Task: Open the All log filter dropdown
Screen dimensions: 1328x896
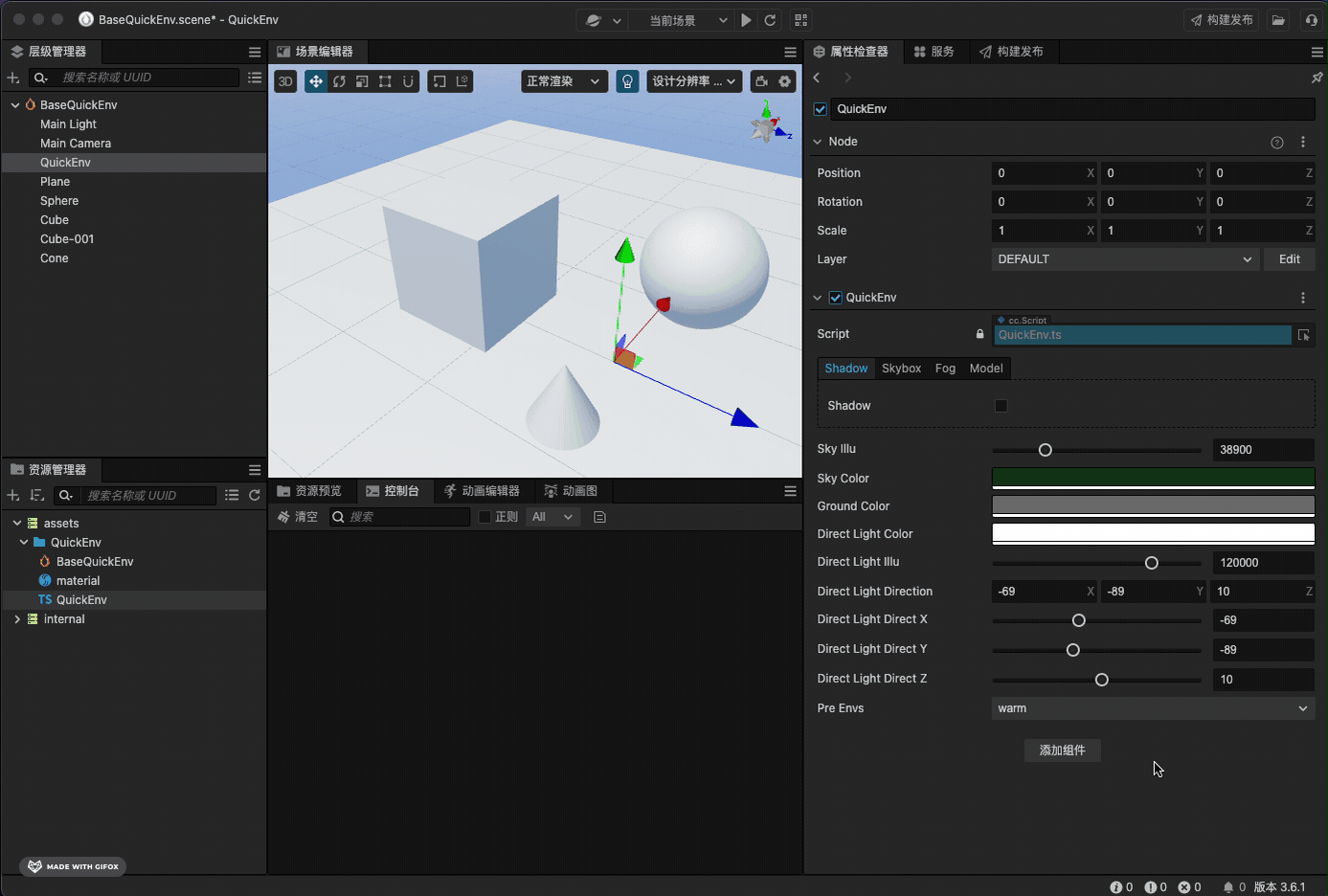Action: coord(553,517)
